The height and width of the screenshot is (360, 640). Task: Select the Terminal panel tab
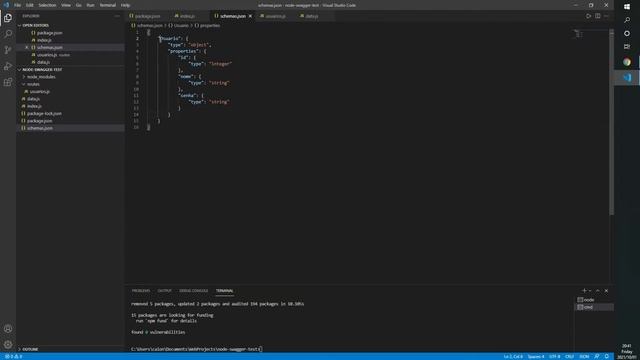coord(224,291)
